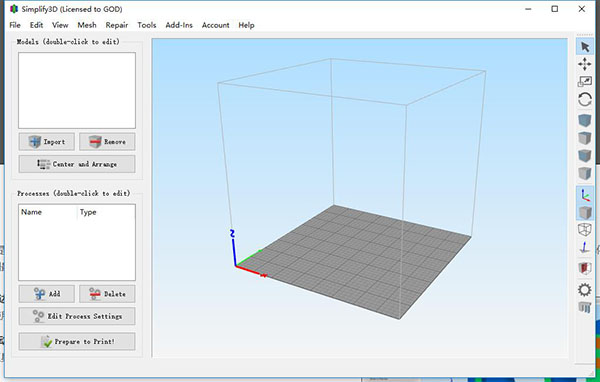Click the Name column header

31,212
